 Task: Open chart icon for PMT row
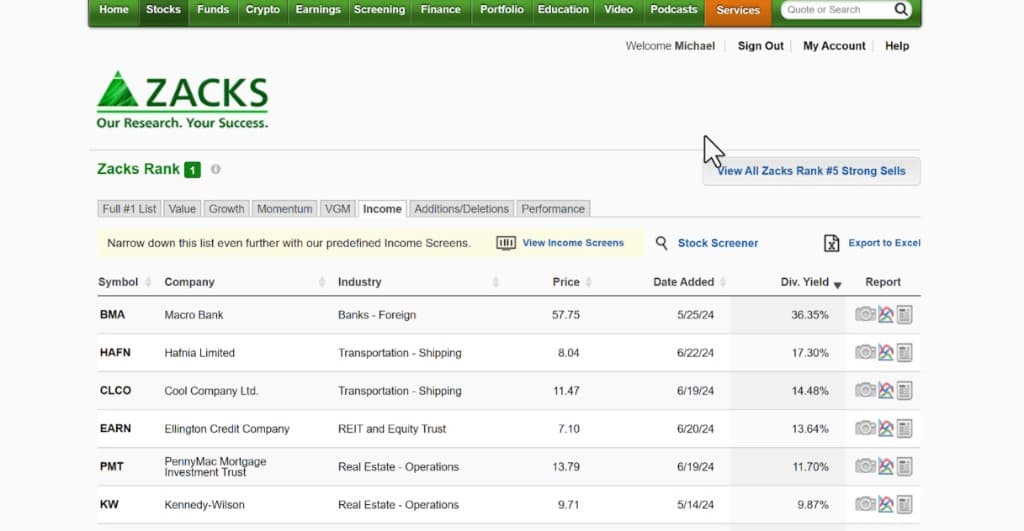click(886, 466)
